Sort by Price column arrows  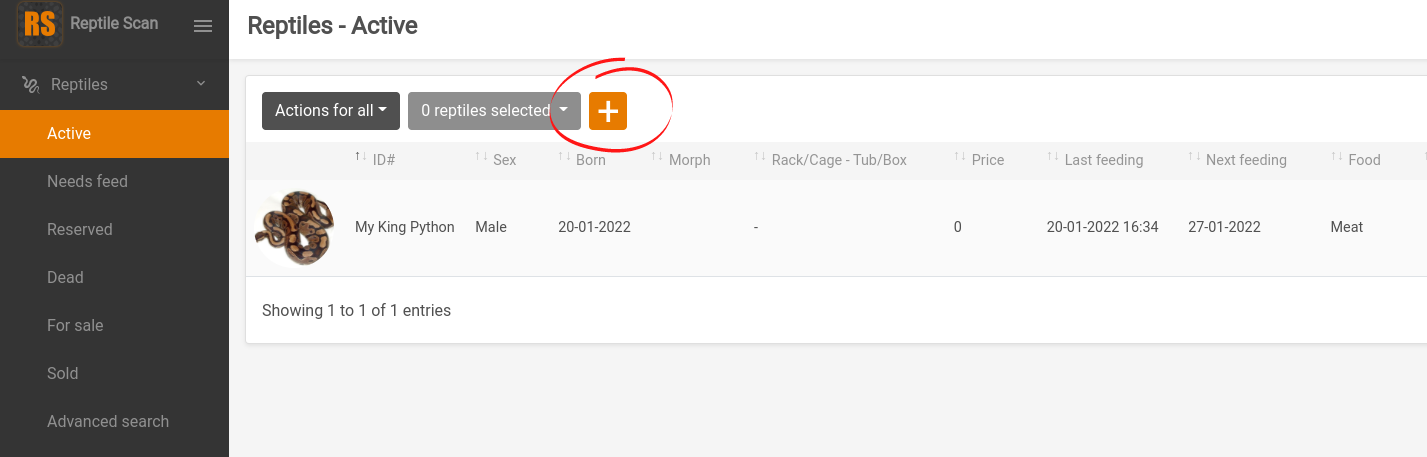point(960,159)
